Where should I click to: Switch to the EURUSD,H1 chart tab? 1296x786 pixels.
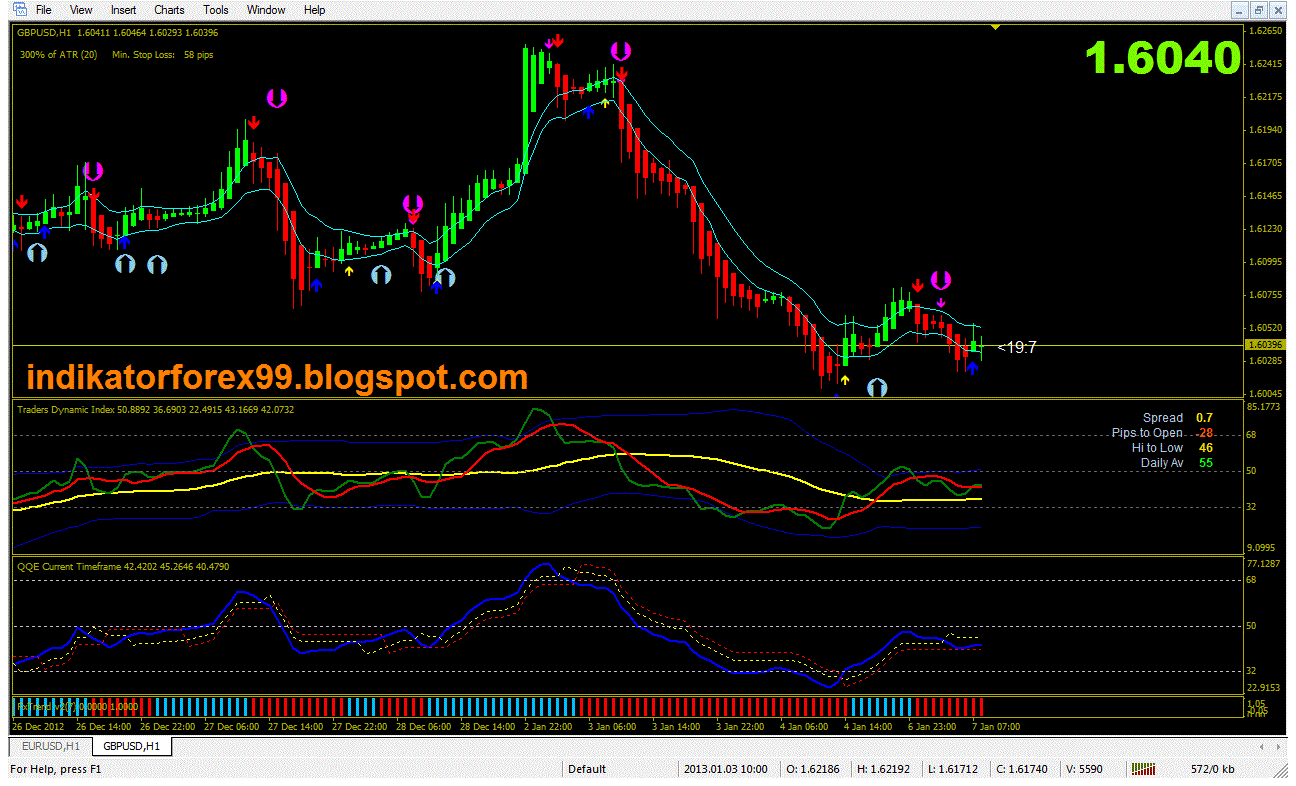(49, 746)
